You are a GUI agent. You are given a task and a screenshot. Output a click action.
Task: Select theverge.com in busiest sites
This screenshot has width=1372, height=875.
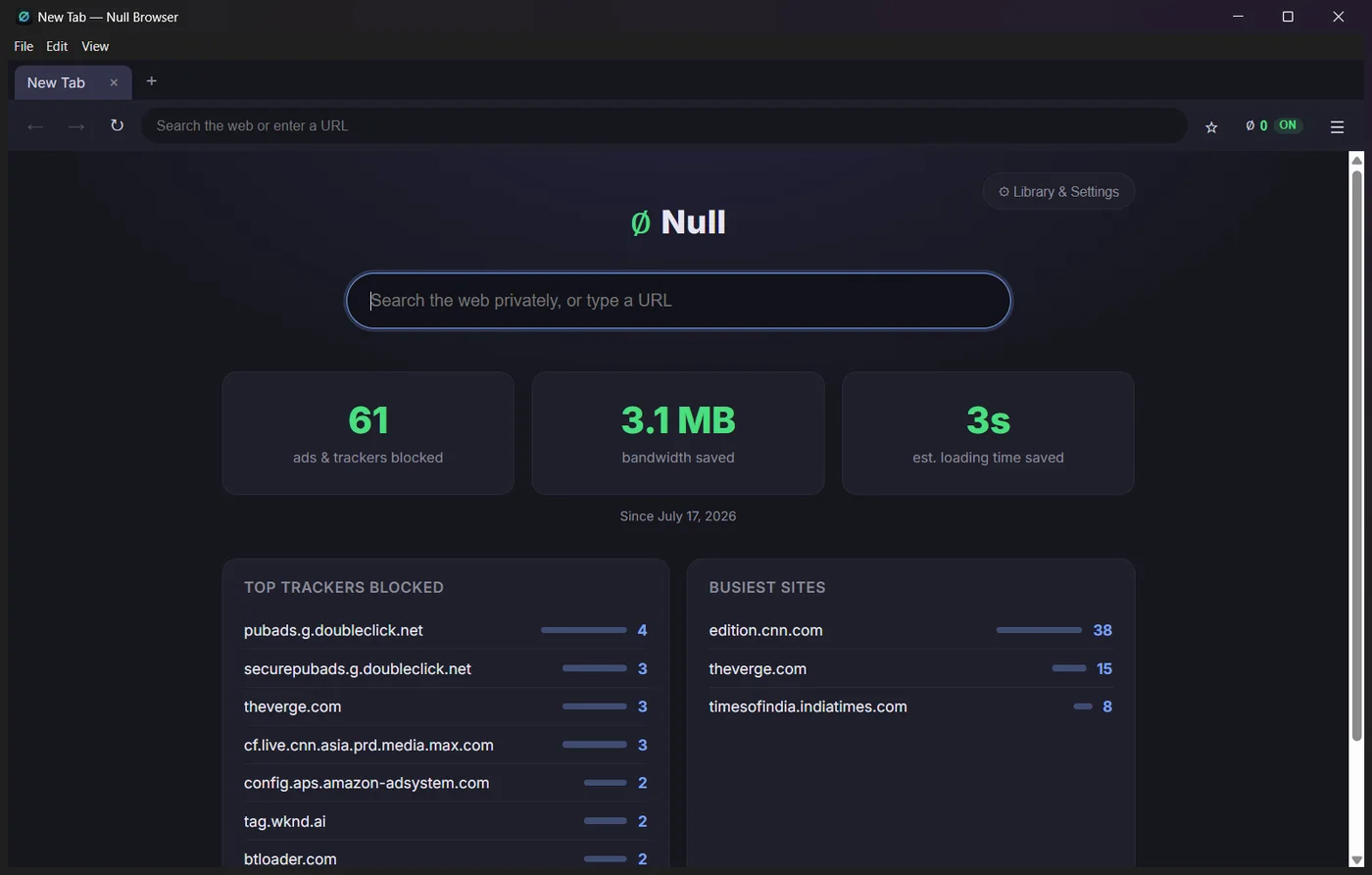[910, 668]
